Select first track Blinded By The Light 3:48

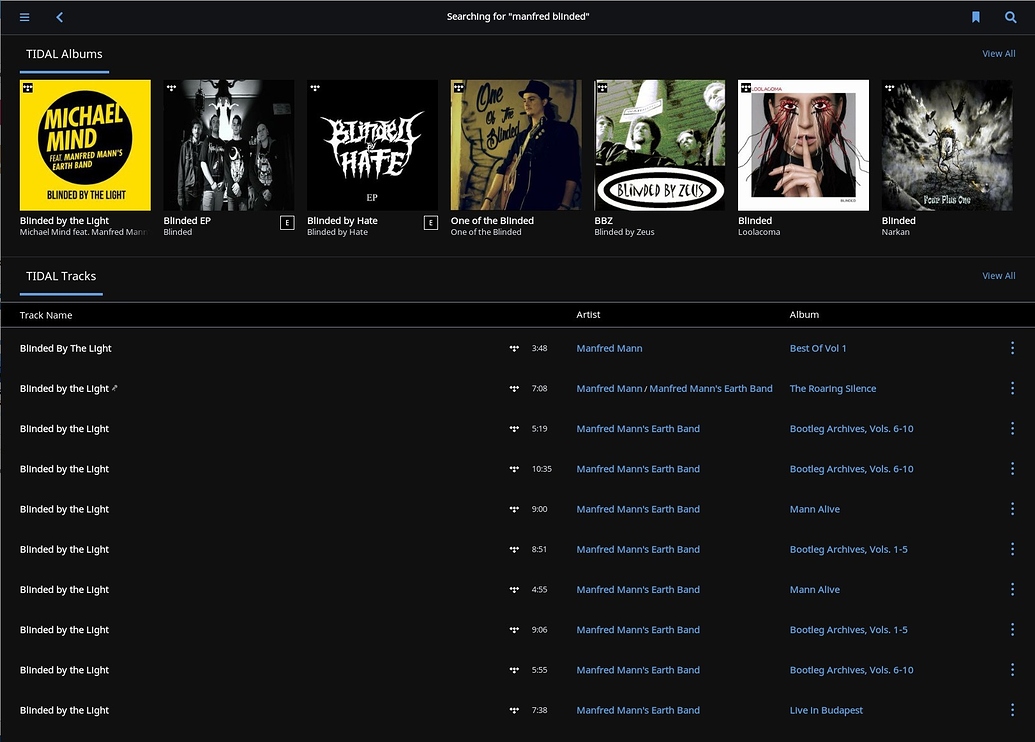click(65, 348)
